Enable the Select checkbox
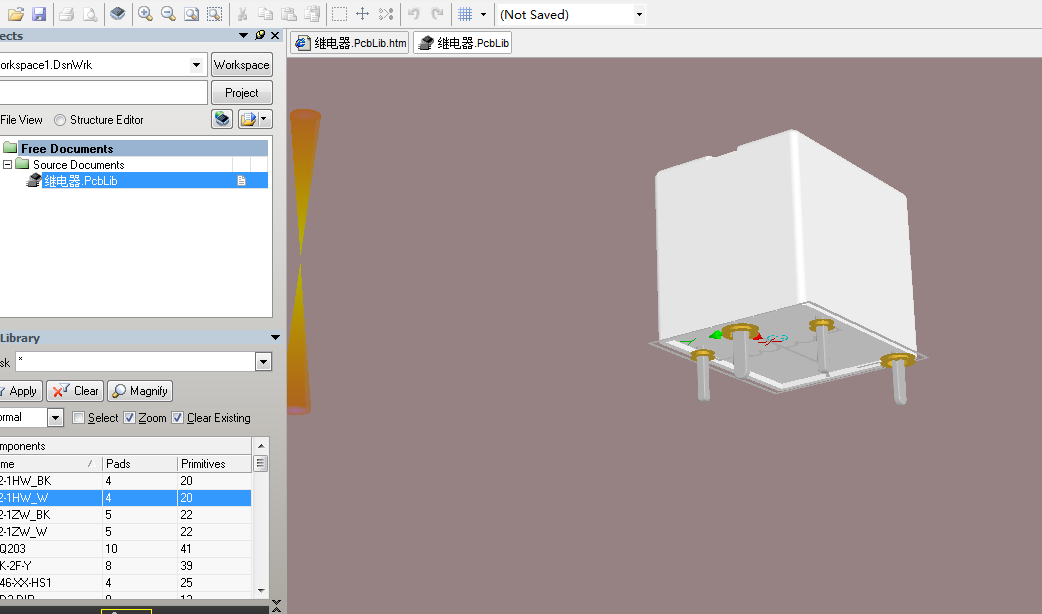Screen dimensions: 1042x614 tap(78, 418)
